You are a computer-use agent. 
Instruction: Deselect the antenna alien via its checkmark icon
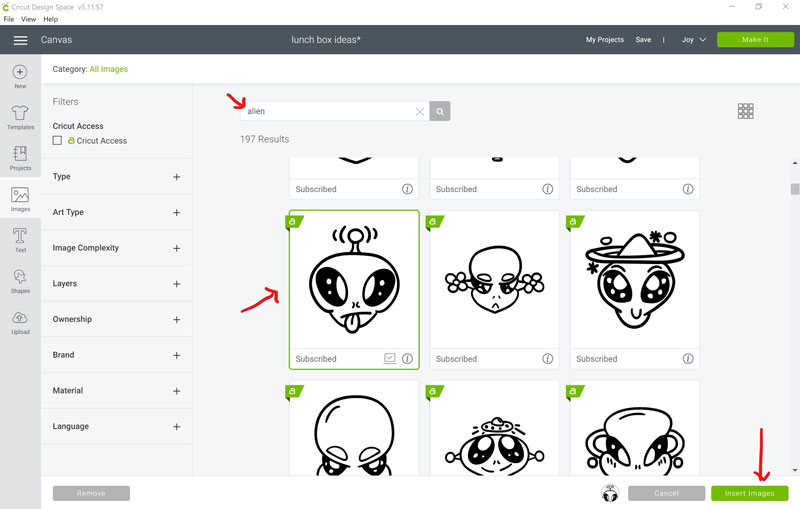pyautogui.click(x=390, y=358)
